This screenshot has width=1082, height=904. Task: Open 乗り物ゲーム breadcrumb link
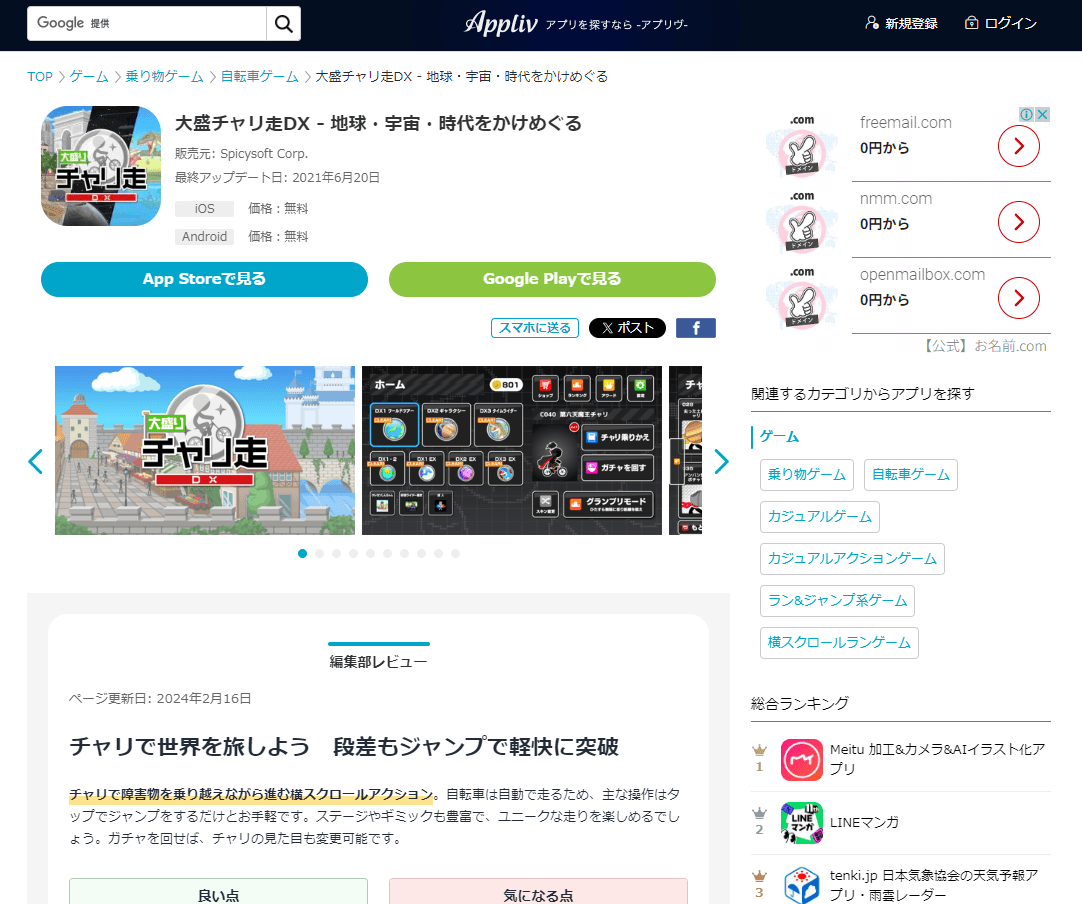164,77
